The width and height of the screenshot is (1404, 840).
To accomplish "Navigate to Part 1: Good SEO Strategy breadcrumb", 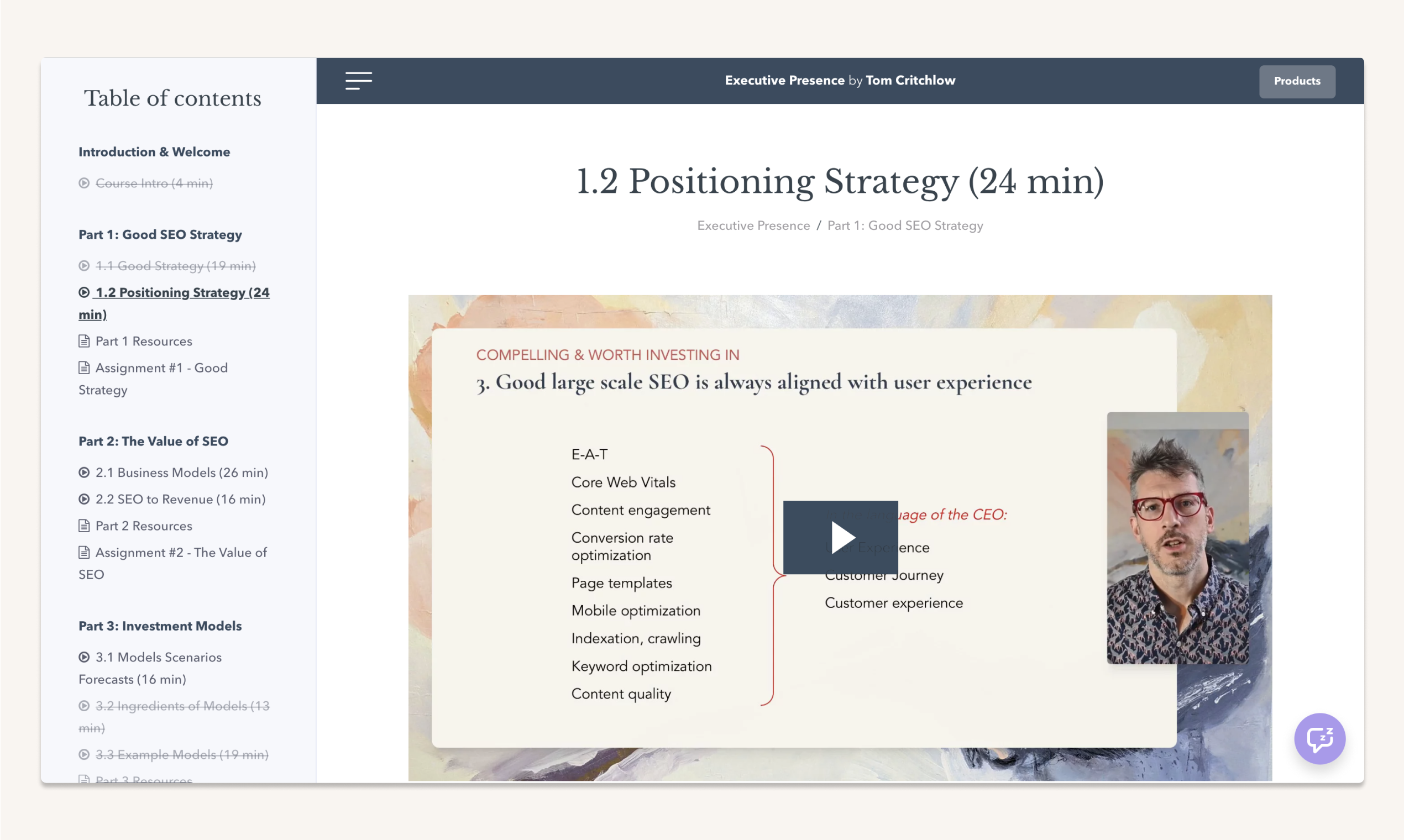I will [905, 225].
